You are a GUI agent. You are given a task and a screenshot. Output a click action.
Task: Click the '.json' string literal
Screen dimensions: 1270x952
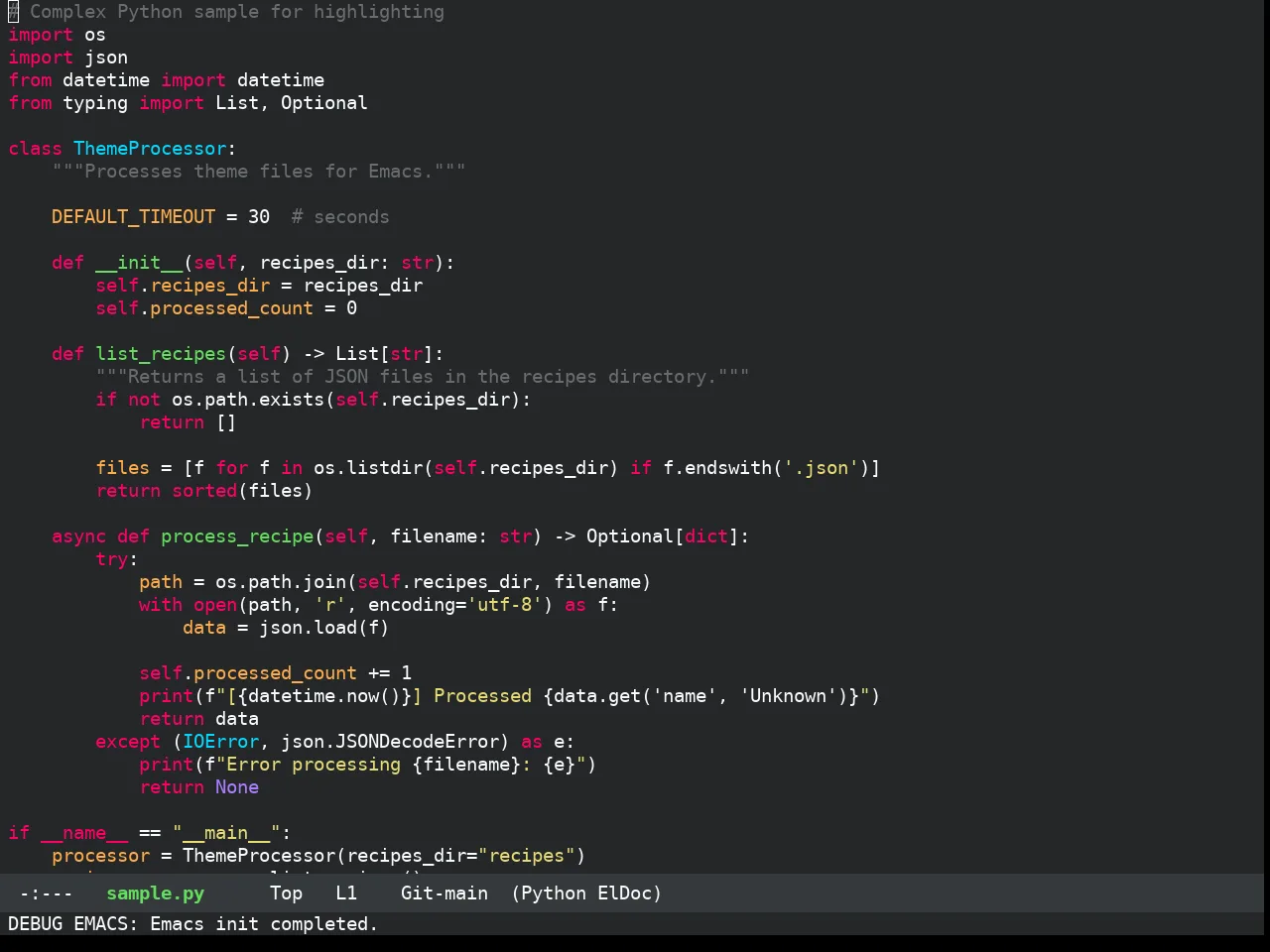click(x=821, y=468)
